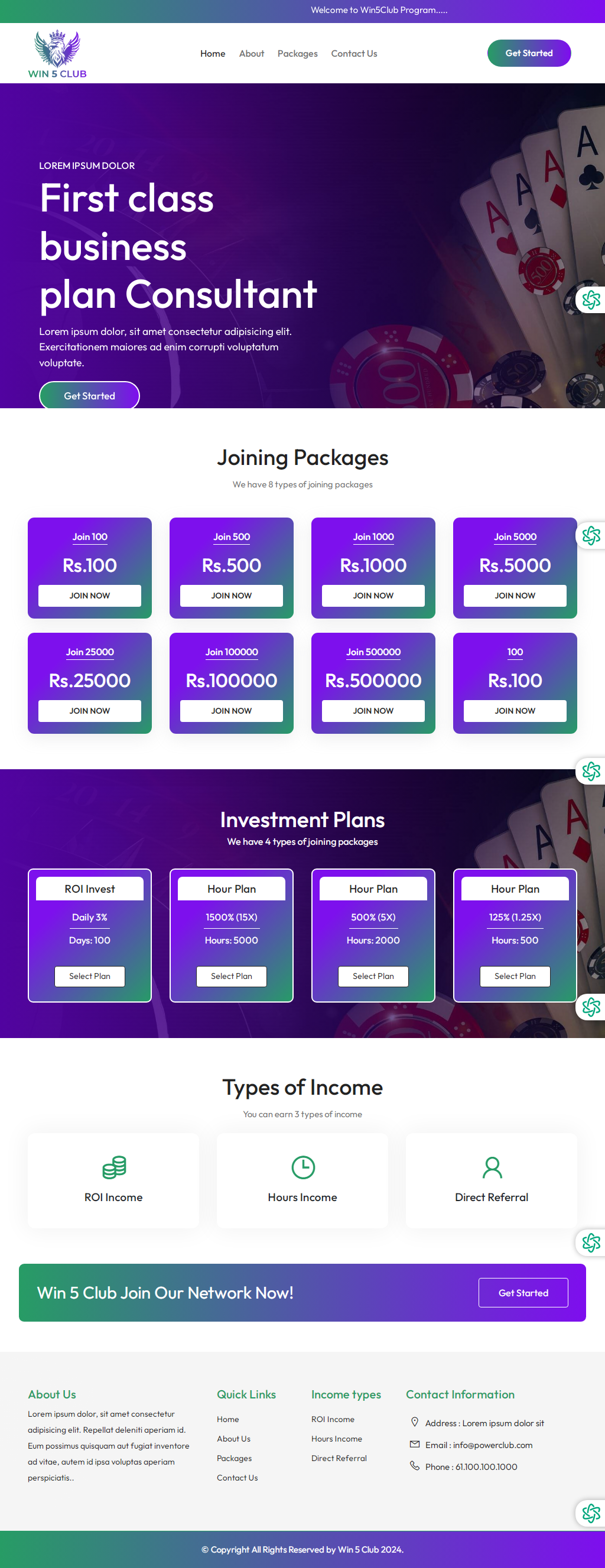Image resolution: width=605 pixels, height=1568 pixels.
Task: Join the Rs.25000 package
Action: (89, 710)
